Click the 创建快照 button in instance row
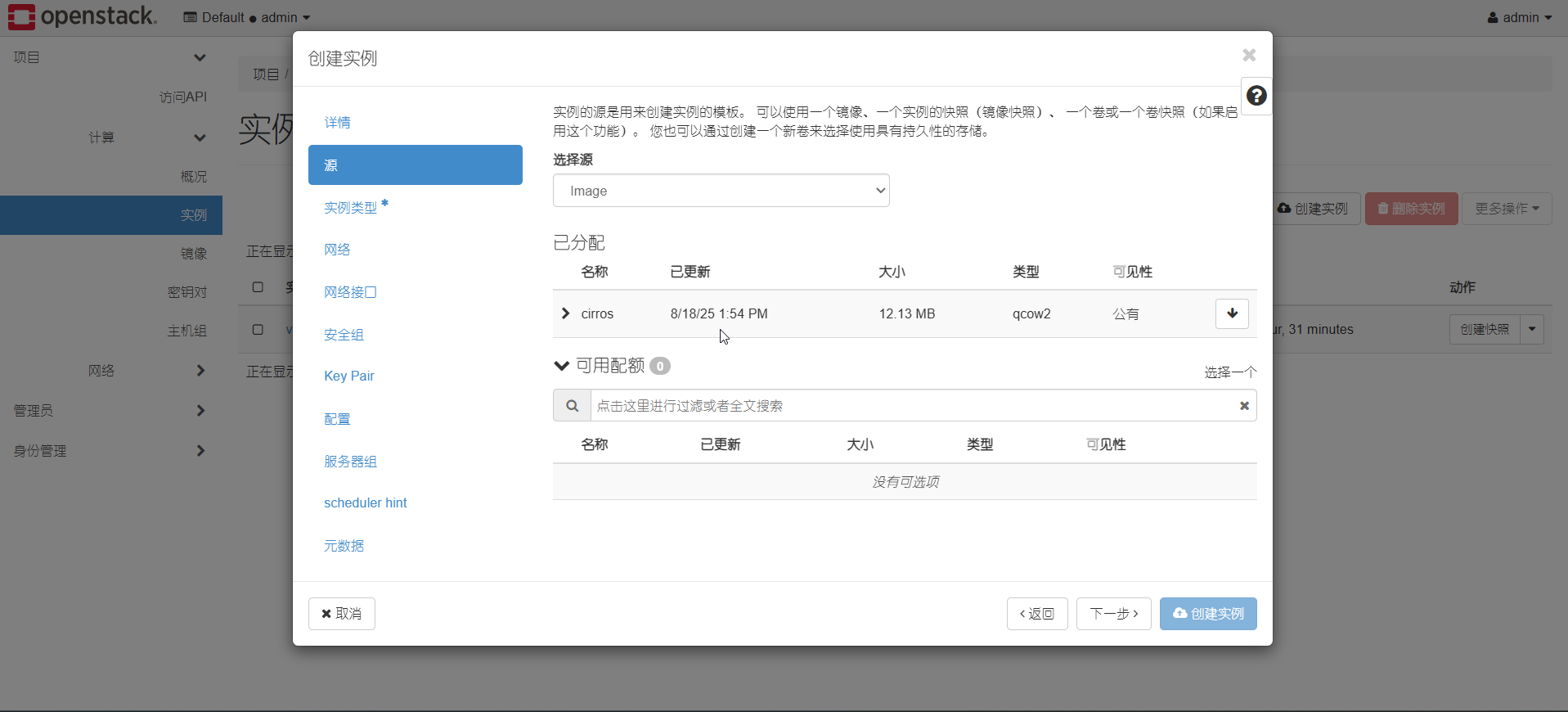The width and height of the screenshot is (1568, 712). point(1485,329)
